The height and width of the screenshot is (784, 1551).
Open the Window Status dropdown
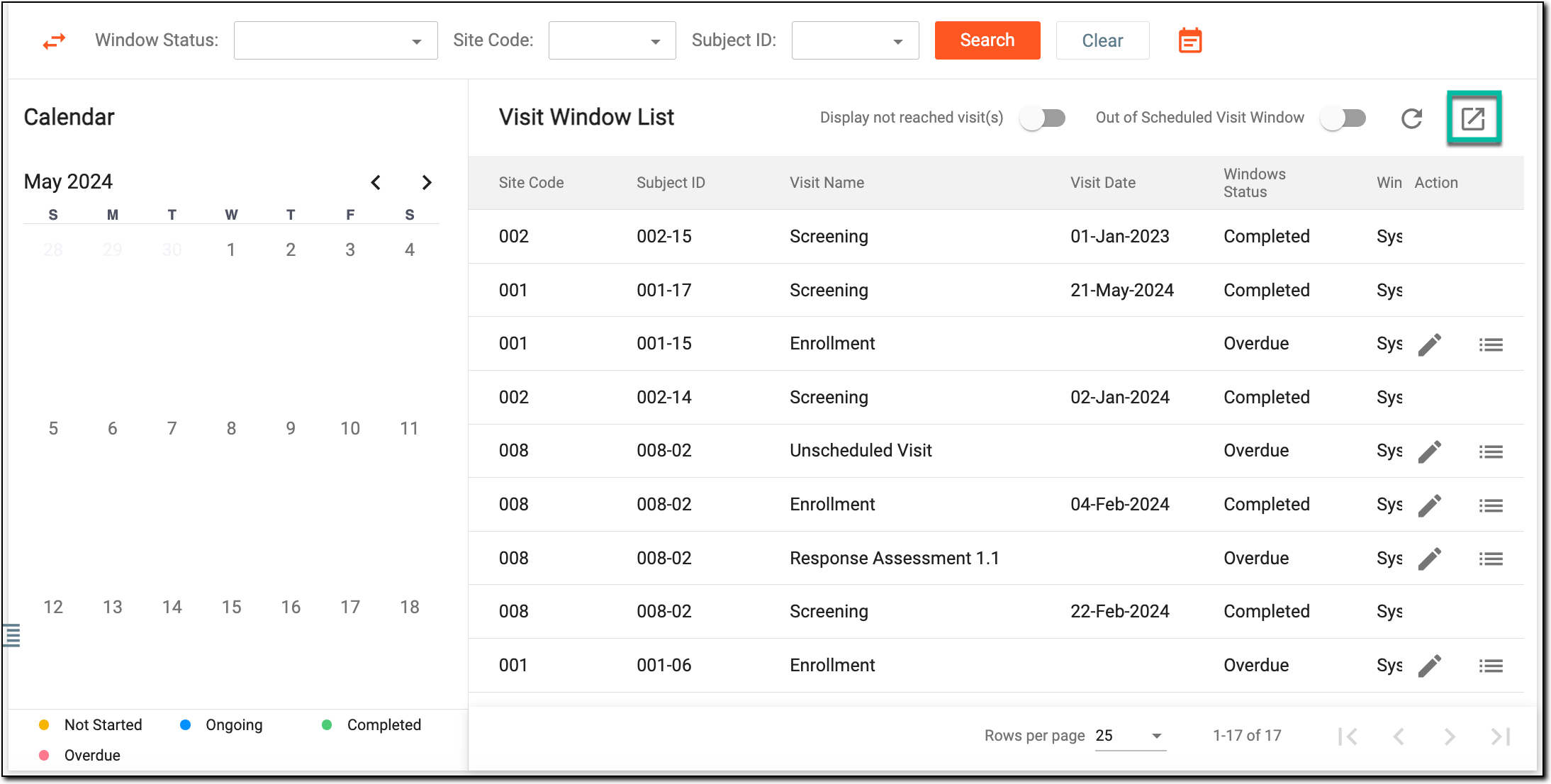[x=335, y=41]
